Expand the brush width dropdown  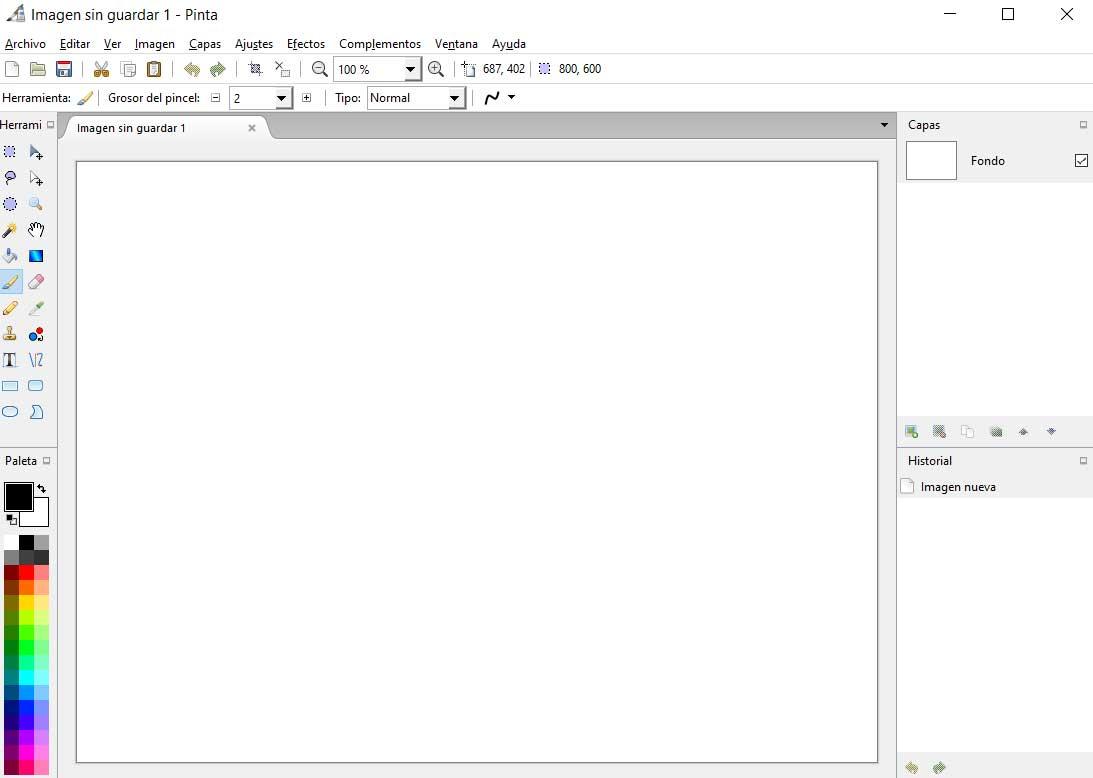[x=282, y=98]
